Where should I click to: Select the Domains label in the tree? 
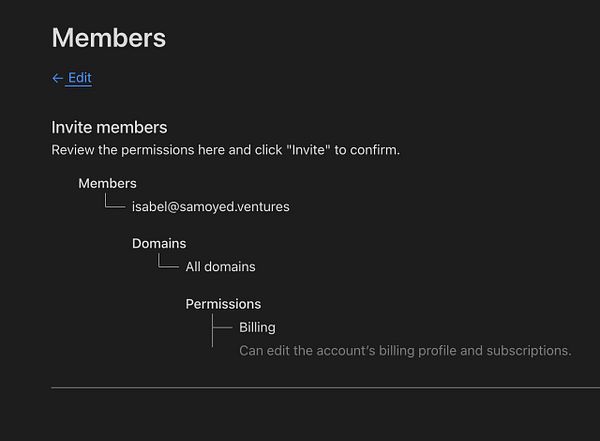(159, 243)
